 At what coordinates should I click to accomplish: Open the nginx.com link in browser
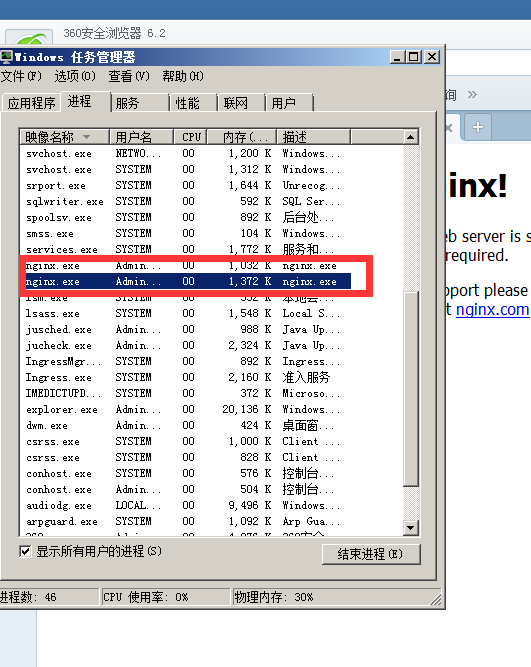tap(493, 309)
